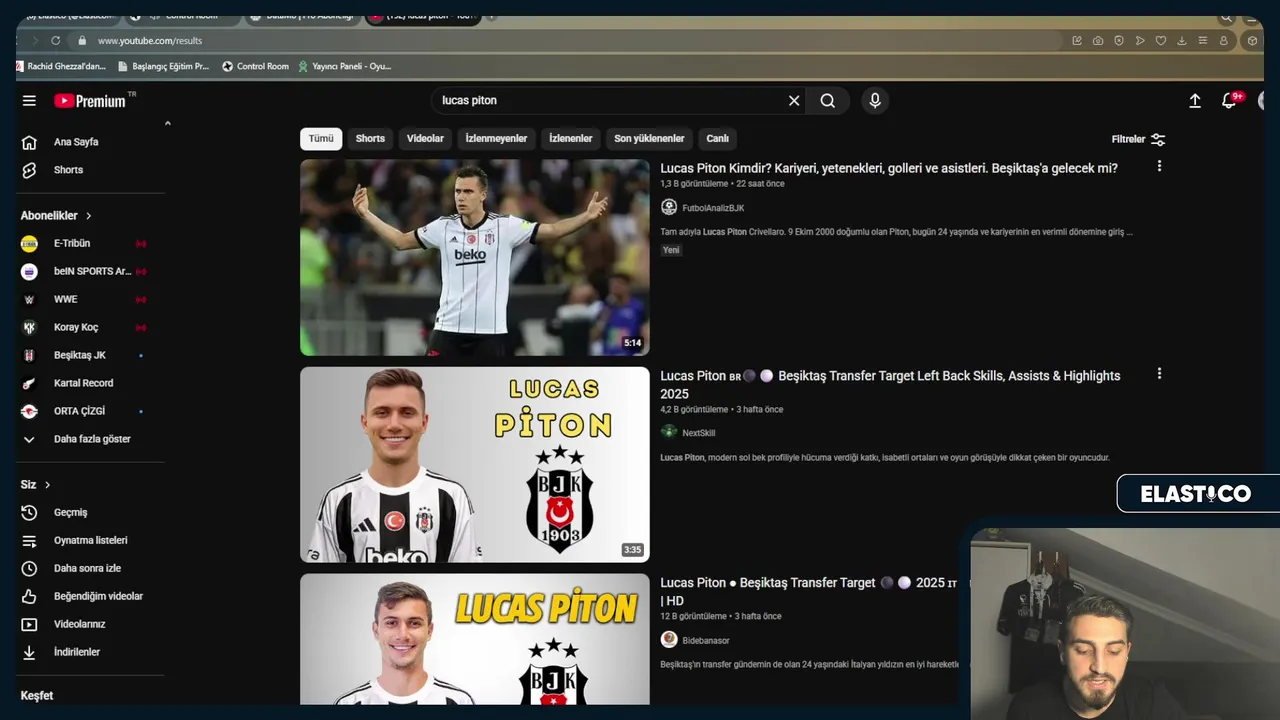1280x720 pixels.
Task: Play the 5:14 Lucas Piton thumbnail
Action: tap(475, 258)
